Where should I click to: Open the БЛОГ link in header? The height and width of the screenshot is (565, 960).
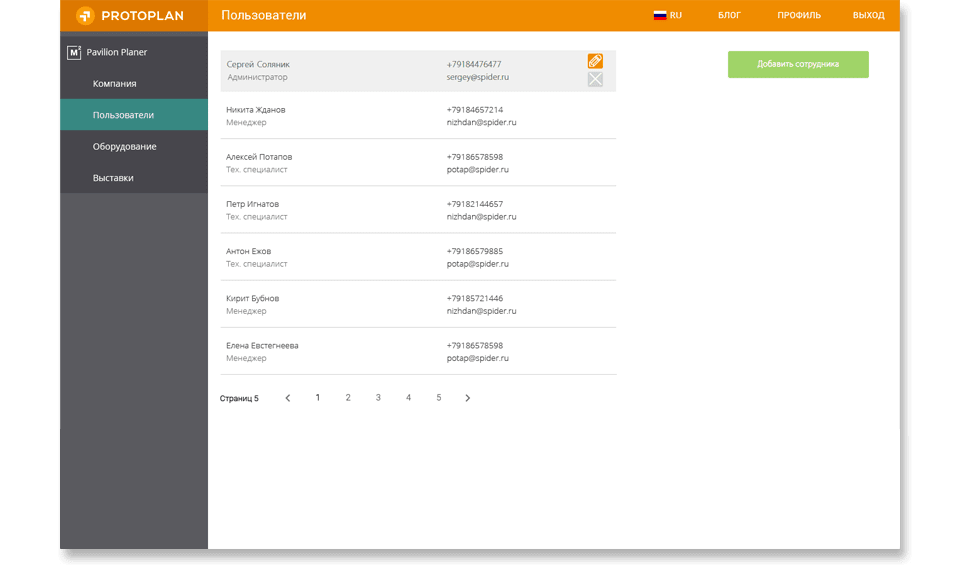[729, 15]
